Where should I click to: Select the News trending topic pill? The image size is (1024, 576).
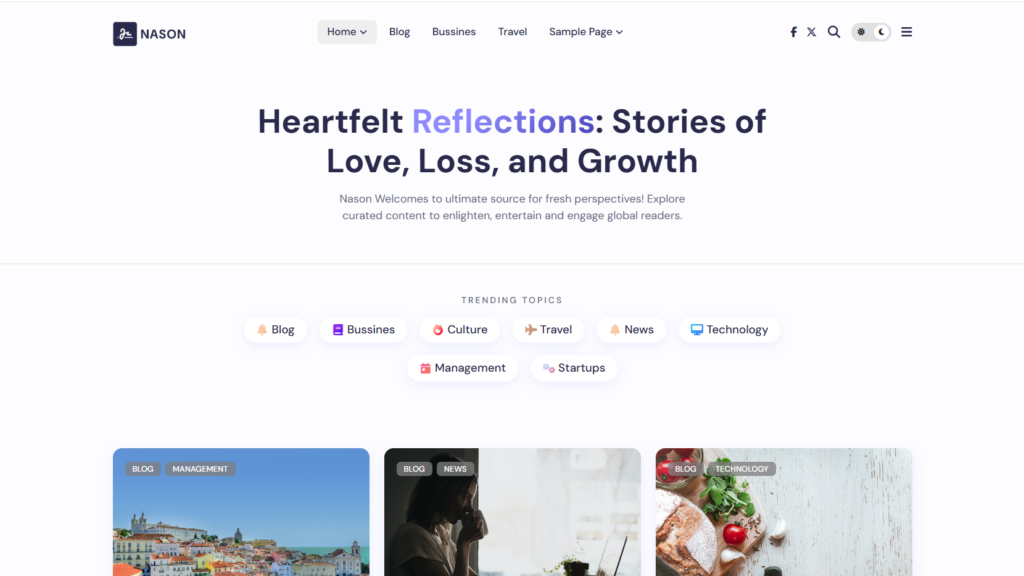tap(631, 330)
